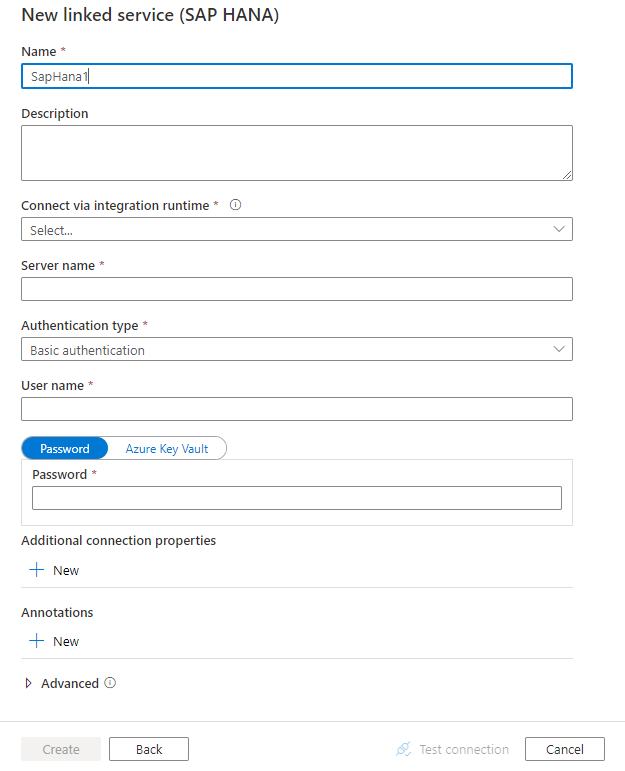Viewport: 625px width, 771px height.
Task: Focus the Name input field
Action: pos(296,76)
